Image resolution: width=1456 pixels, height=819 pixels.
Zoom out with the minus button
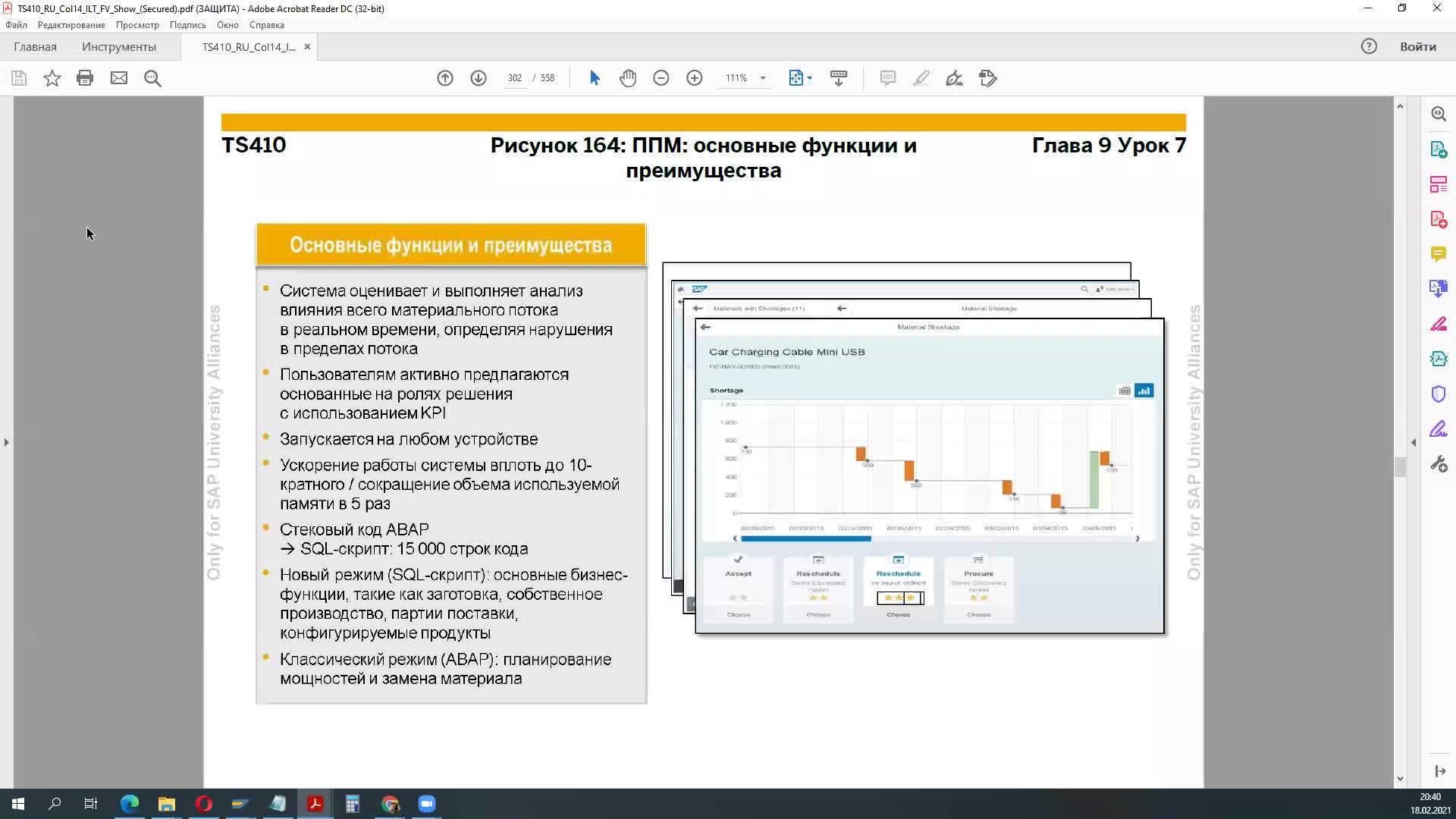point(661,78)
